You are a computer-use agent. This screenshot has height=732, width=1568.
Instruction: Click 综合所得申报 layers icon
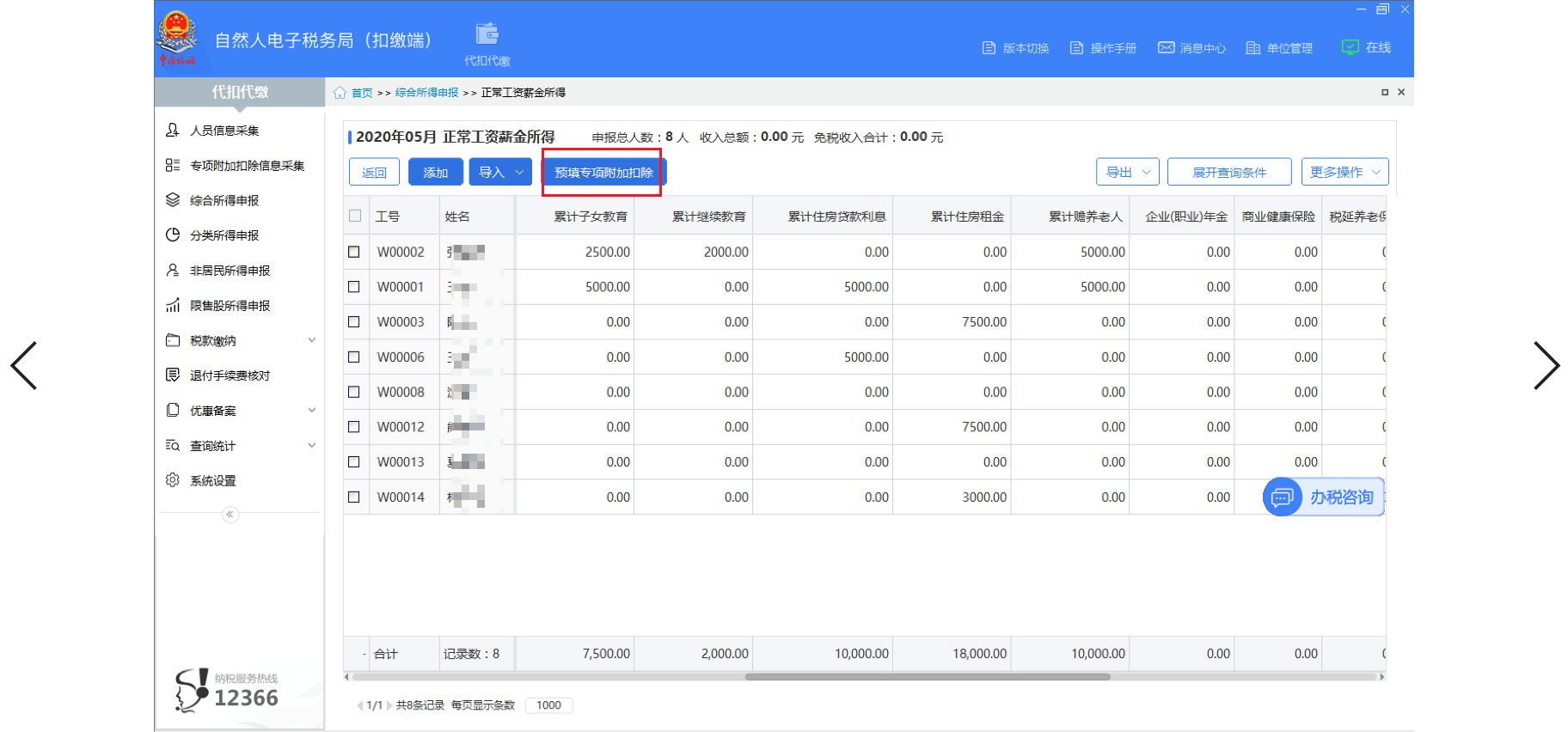pyautogui.click(x=173, y=200)
